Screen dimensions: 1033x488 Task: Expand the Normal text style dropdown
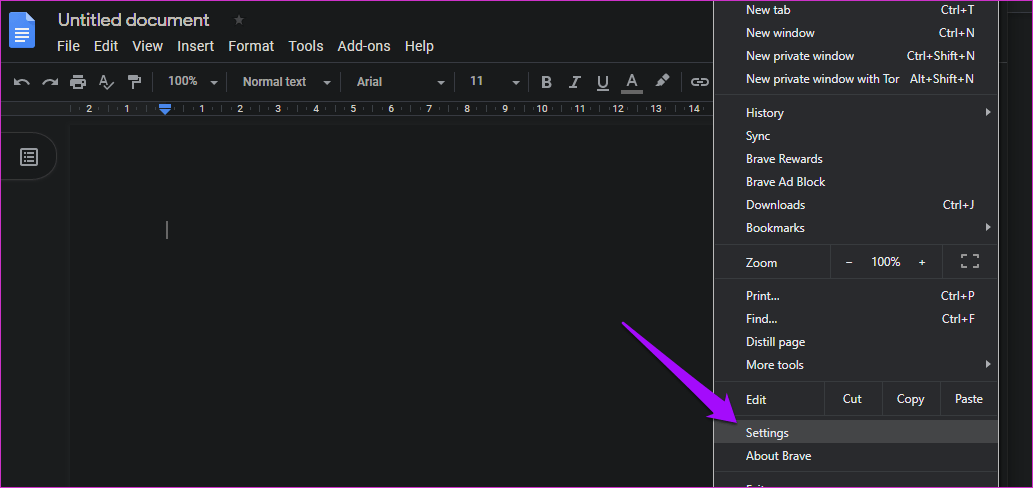283,82
